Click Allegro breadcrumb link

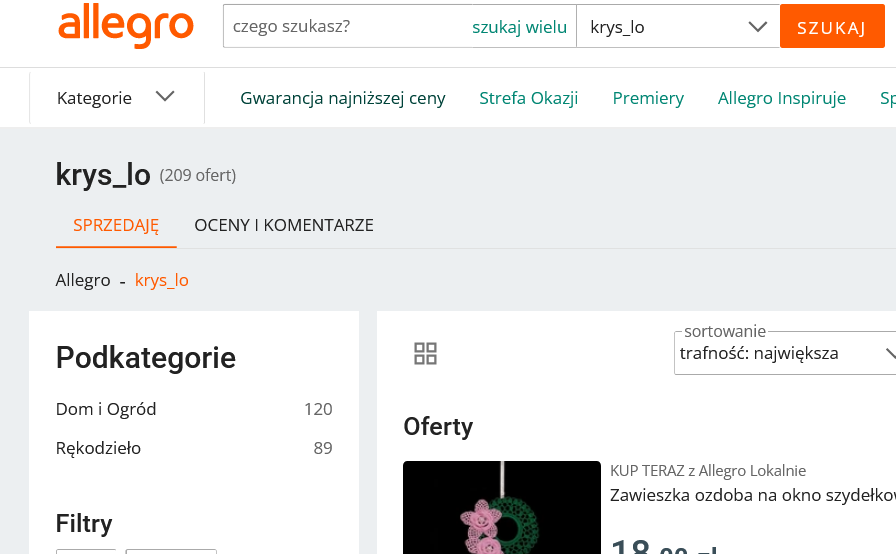pos(83,280)
